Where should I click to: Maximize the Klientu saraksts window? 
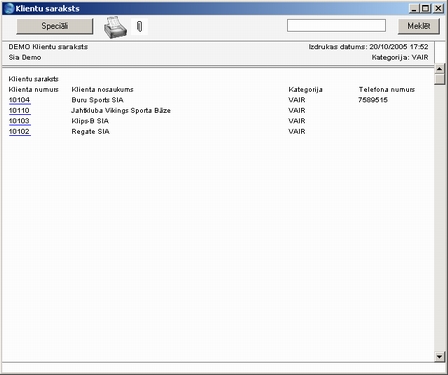point(426,8)
